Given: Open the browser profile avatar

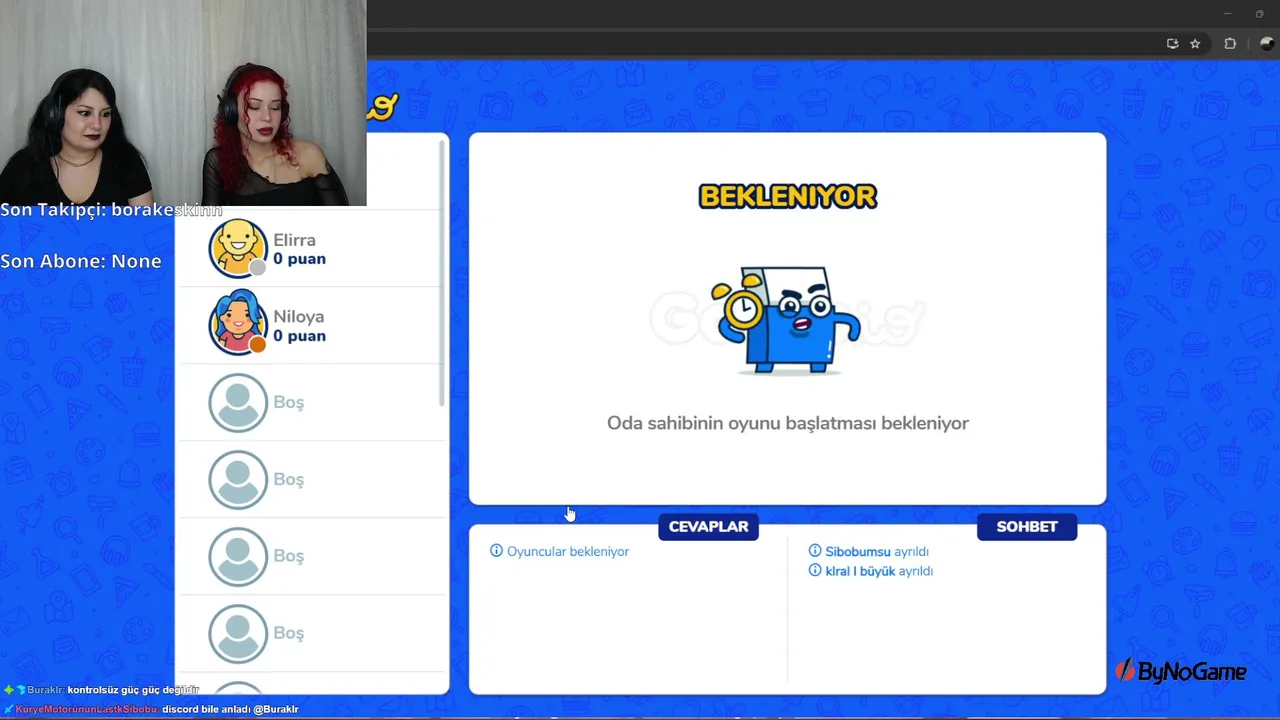Looking at the screenshot, I should 1267,44.
